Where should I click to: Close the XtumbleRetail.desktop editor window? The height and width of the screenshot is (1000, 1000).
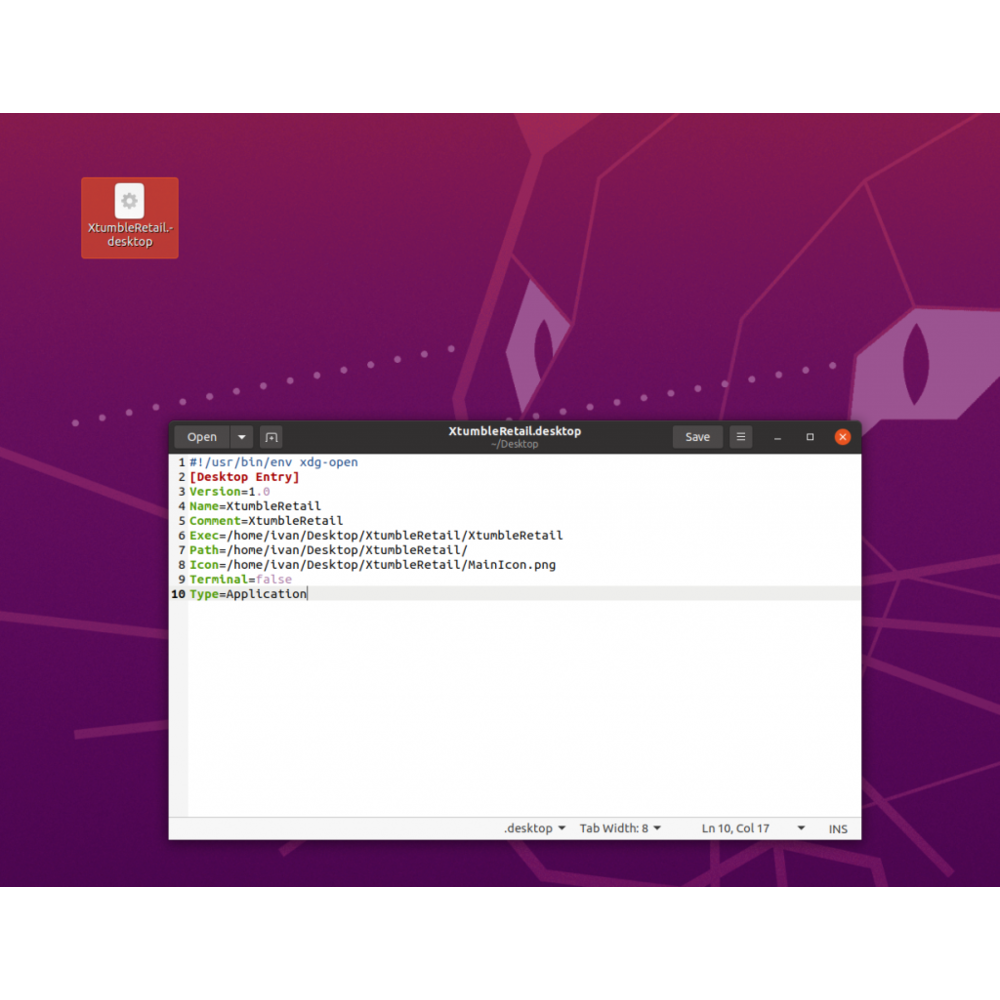pyautogui.click(x=843, y=437)
